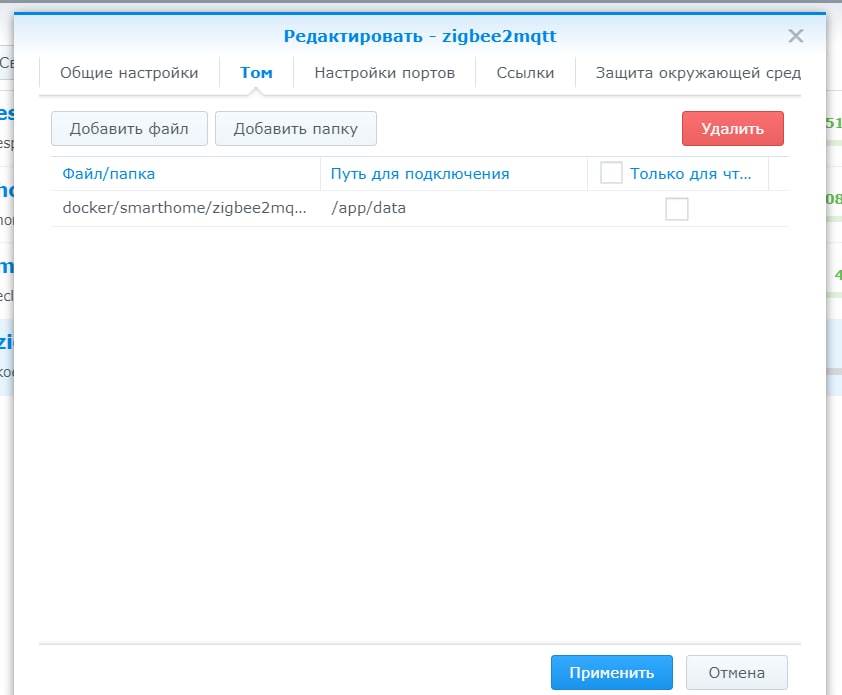Edit the /app/data mount path cell

454,208
